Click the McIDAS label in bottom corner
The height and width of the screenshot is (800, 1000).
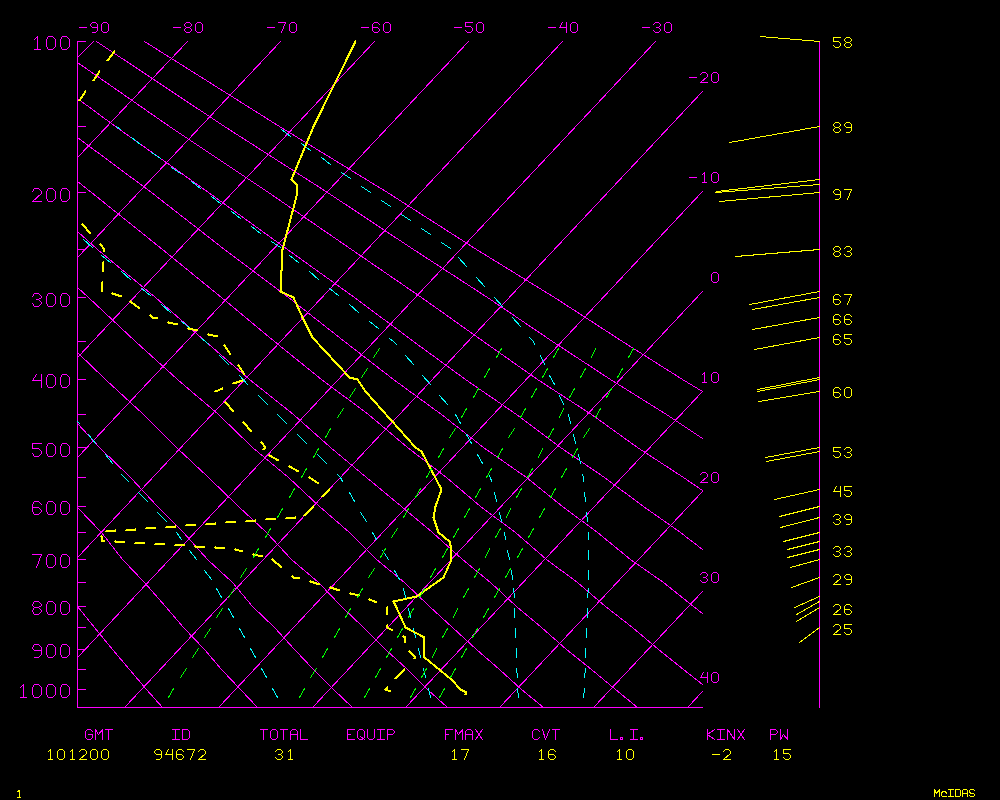(x=953, y=792)
